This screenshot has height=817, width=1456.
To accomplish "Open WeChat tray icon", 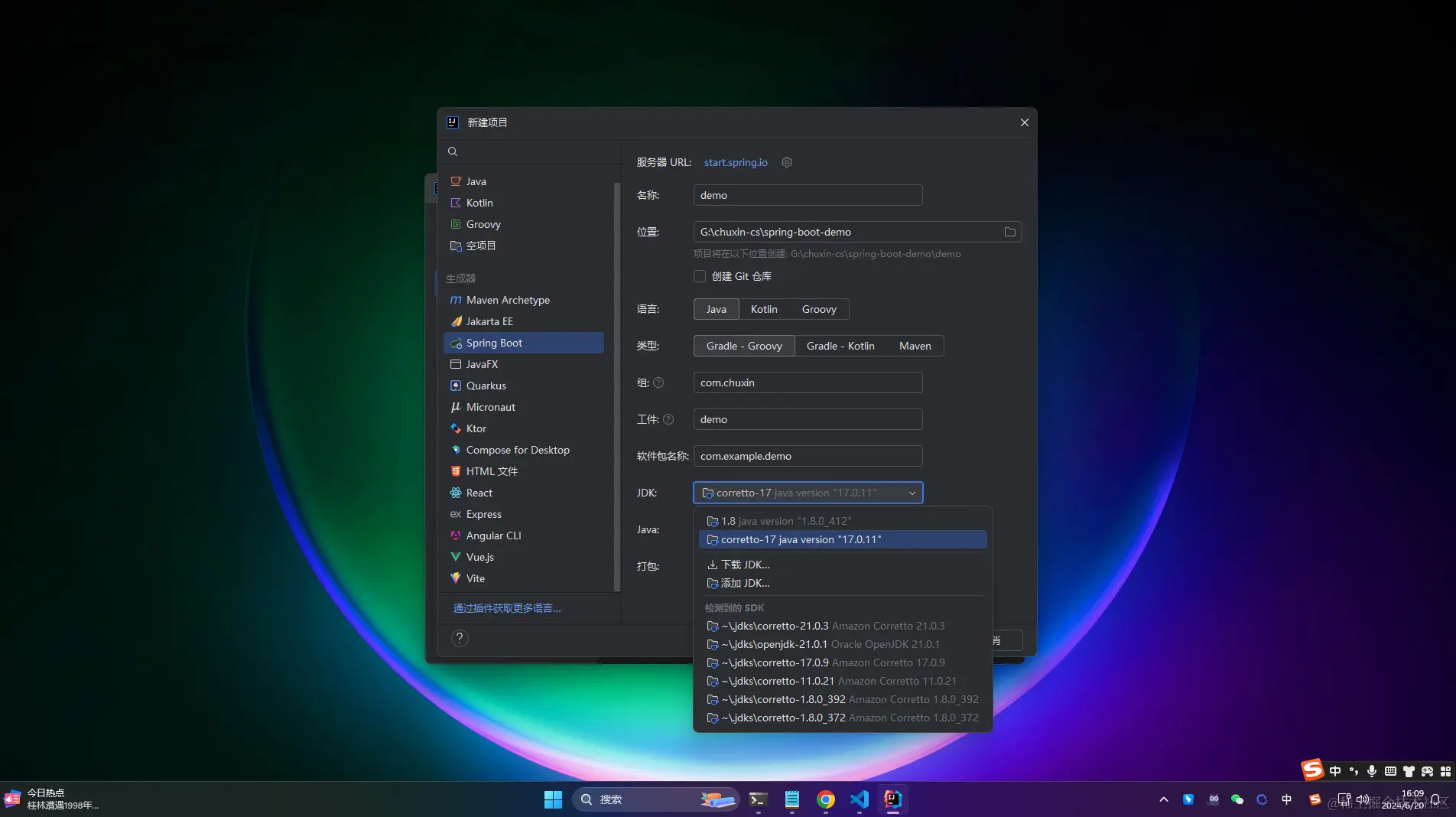I will pyautogui.click(x=1237, y=799).
